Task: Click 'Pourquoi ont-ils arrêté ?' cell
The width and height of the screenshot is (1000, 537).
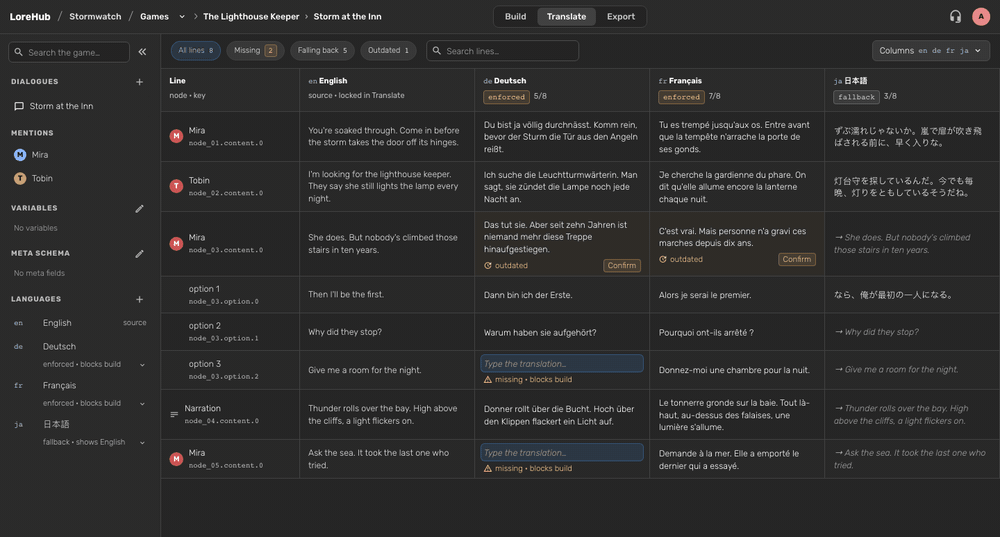Action: [x=737, y=332]
